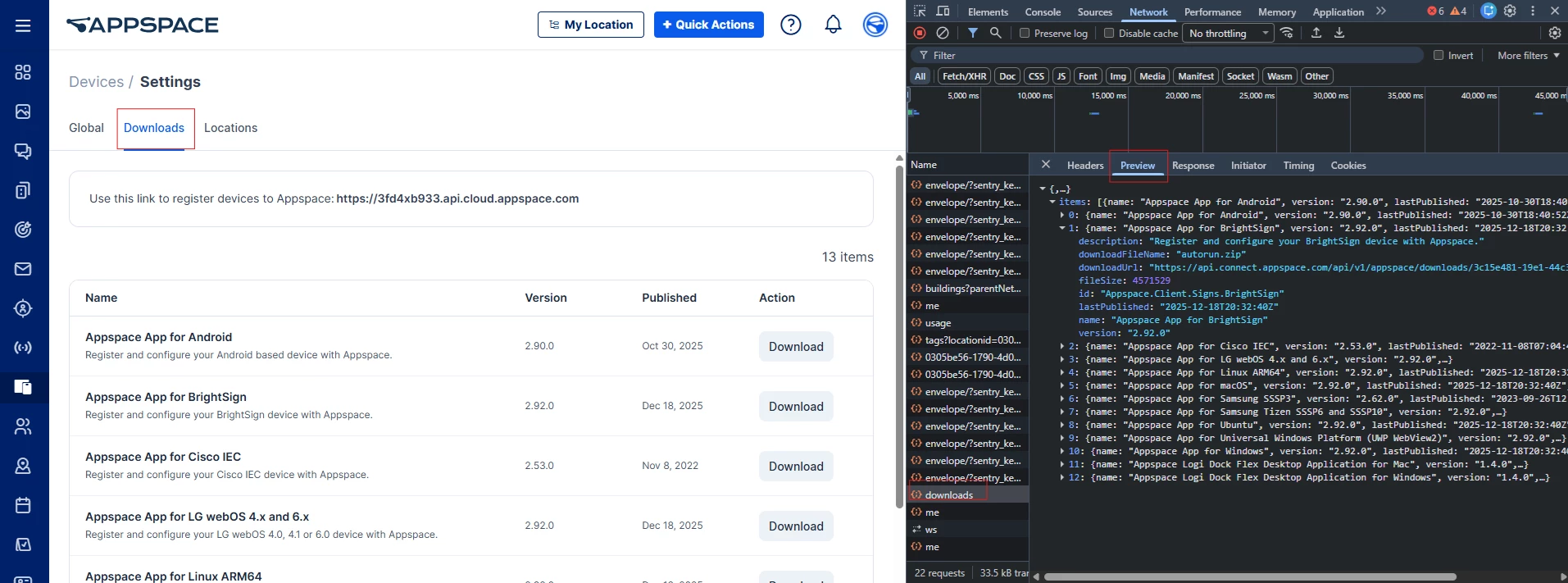Open the More filters dropdown
The image size is (1568, 583).
pyautogui.click(x=1529, y=55)
